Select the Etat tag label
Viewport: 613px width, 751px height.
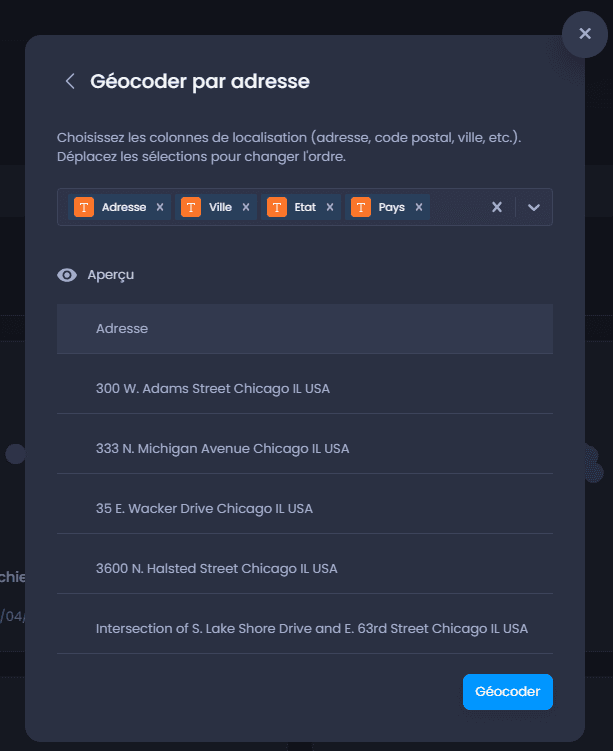point(305,207)
